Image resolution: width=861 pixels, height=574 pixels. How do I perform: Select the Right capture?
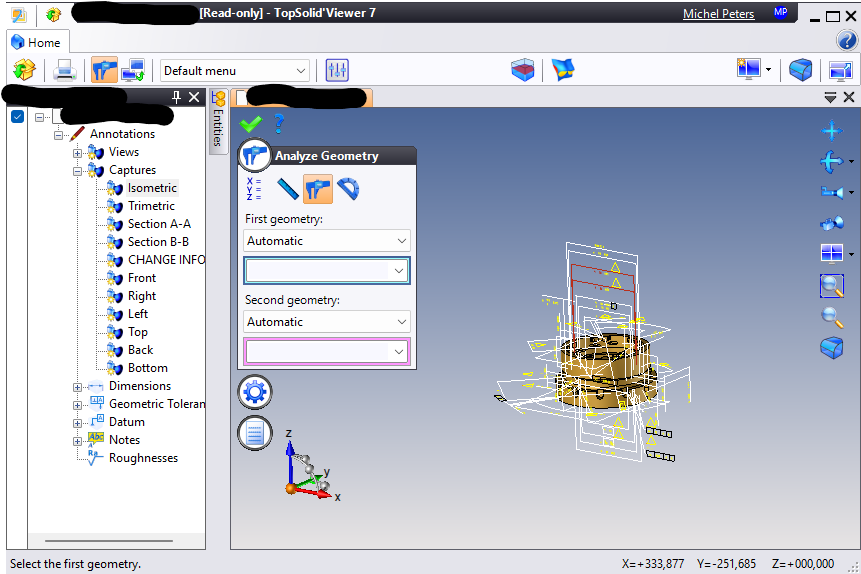point(142,296)
